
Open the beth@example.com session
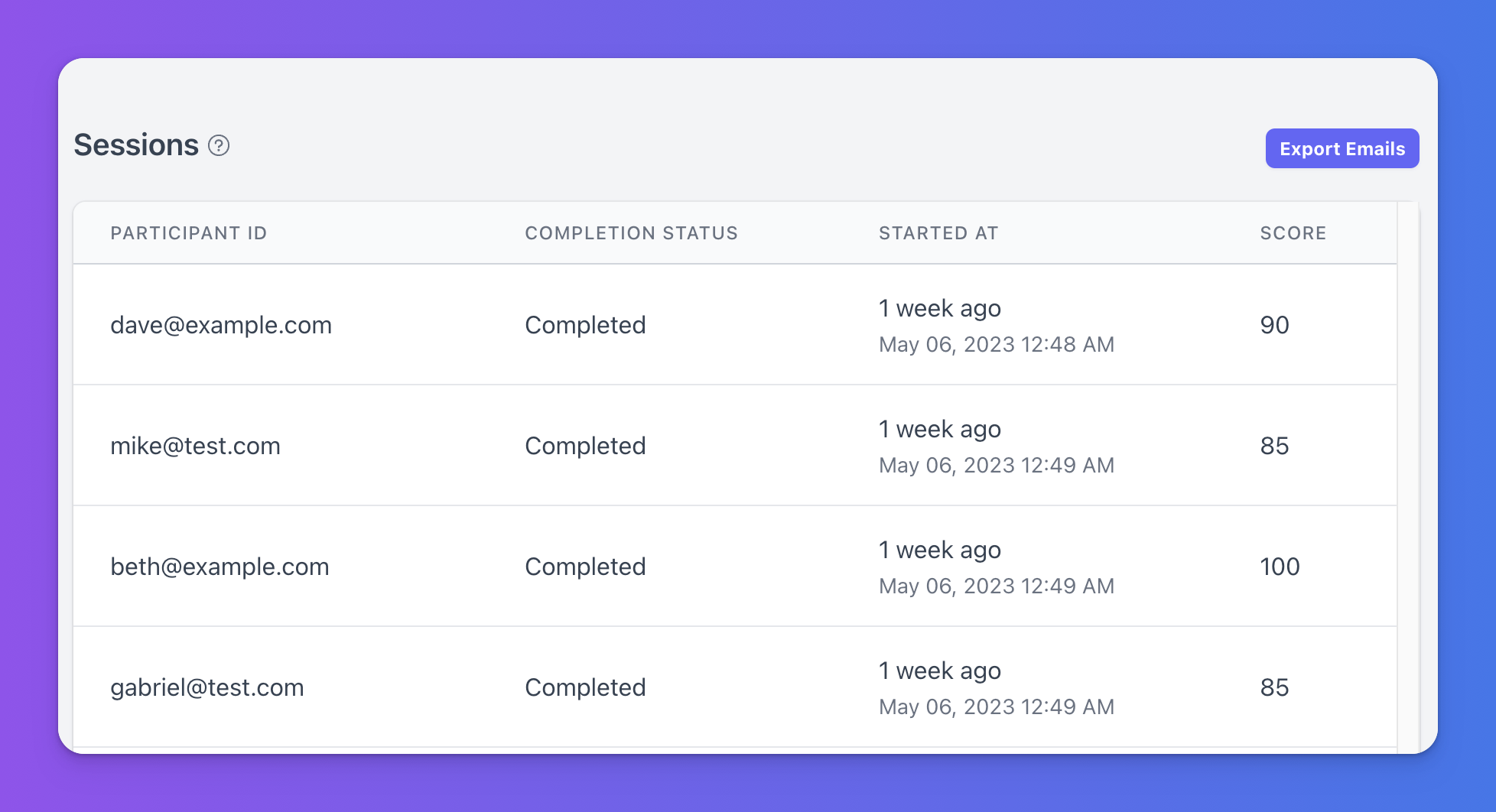(735, 567)
